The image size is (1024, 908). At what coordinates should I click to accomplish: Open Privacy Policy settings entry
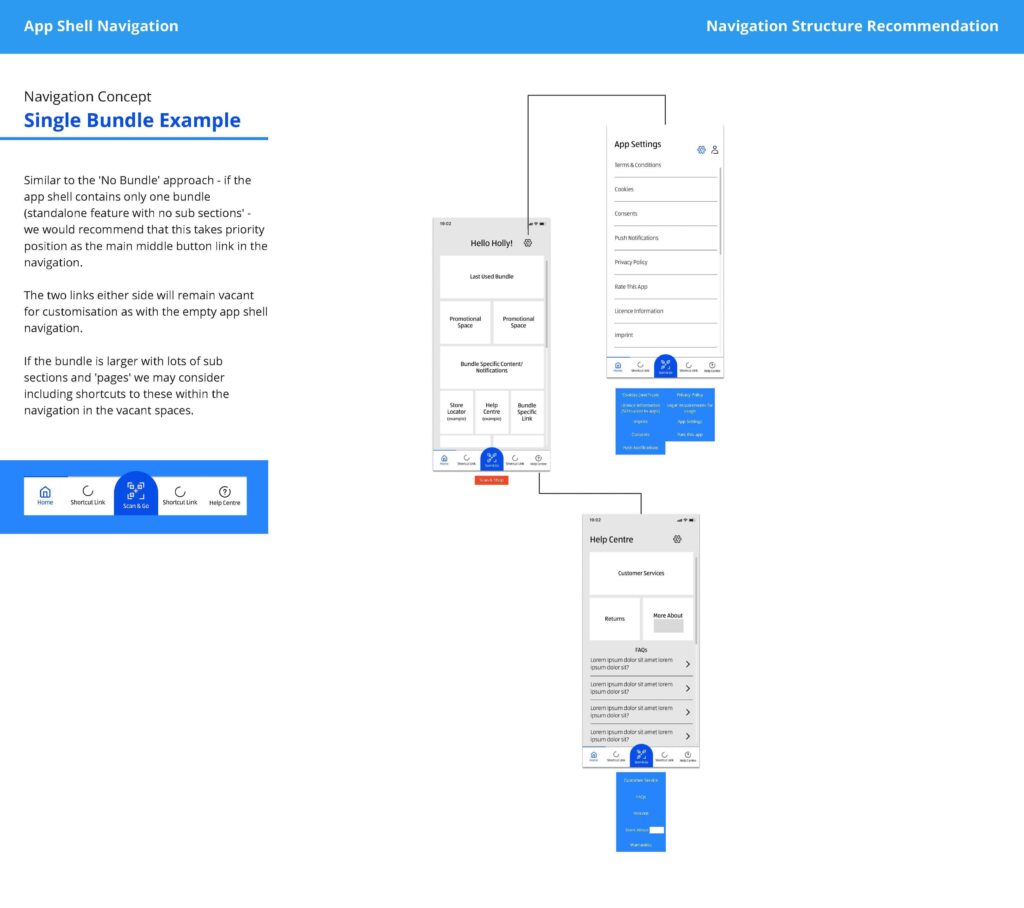(631, 262)
